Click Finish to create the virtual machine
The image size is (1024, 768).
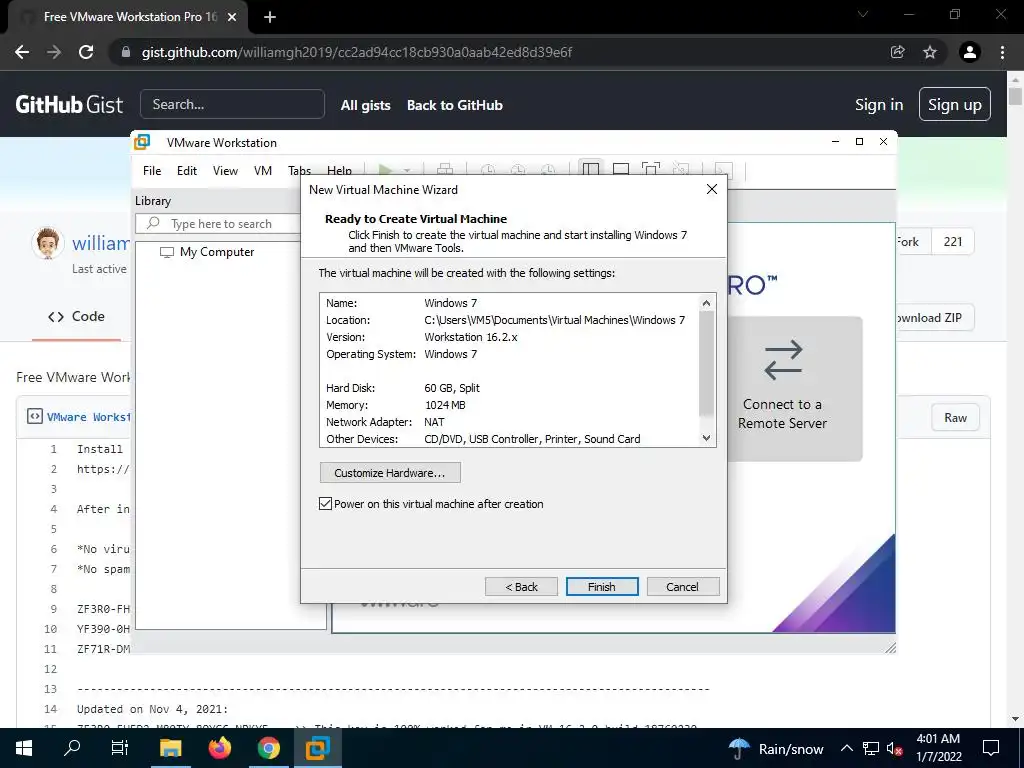(601, 586)
